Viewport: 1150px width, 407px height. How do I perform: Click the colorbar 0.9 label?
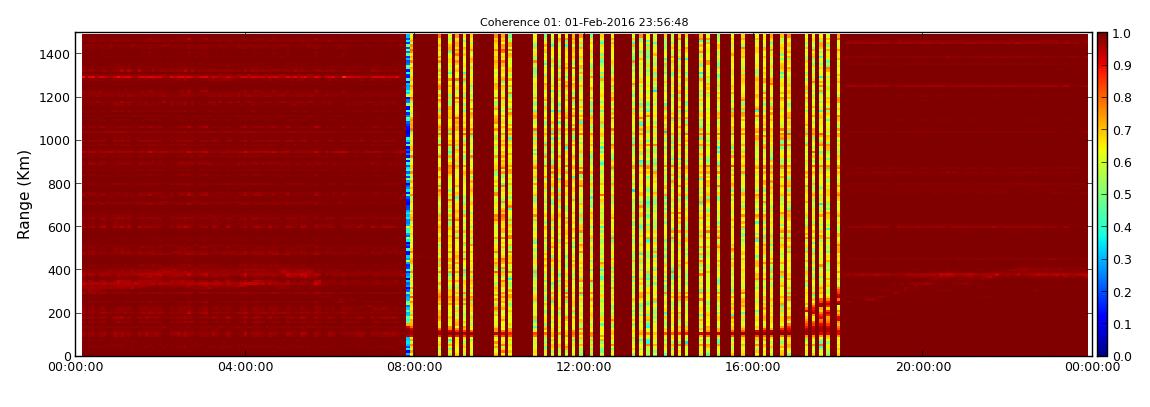(x=1123, y=66)
